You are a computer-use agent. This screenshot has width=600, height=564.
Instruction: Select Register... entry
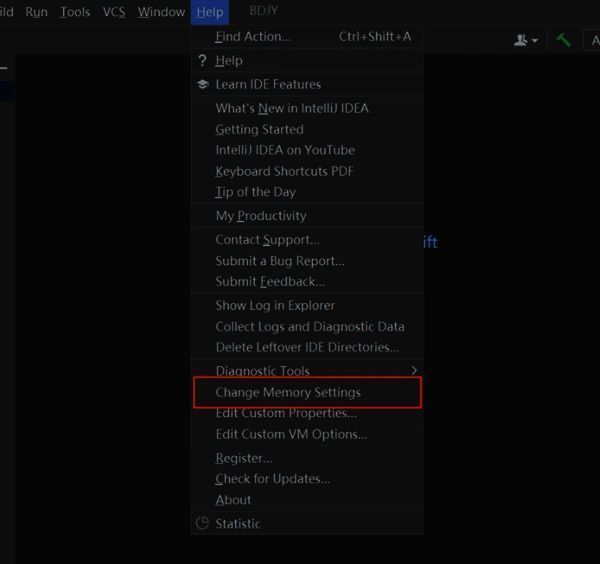point(307,458)
